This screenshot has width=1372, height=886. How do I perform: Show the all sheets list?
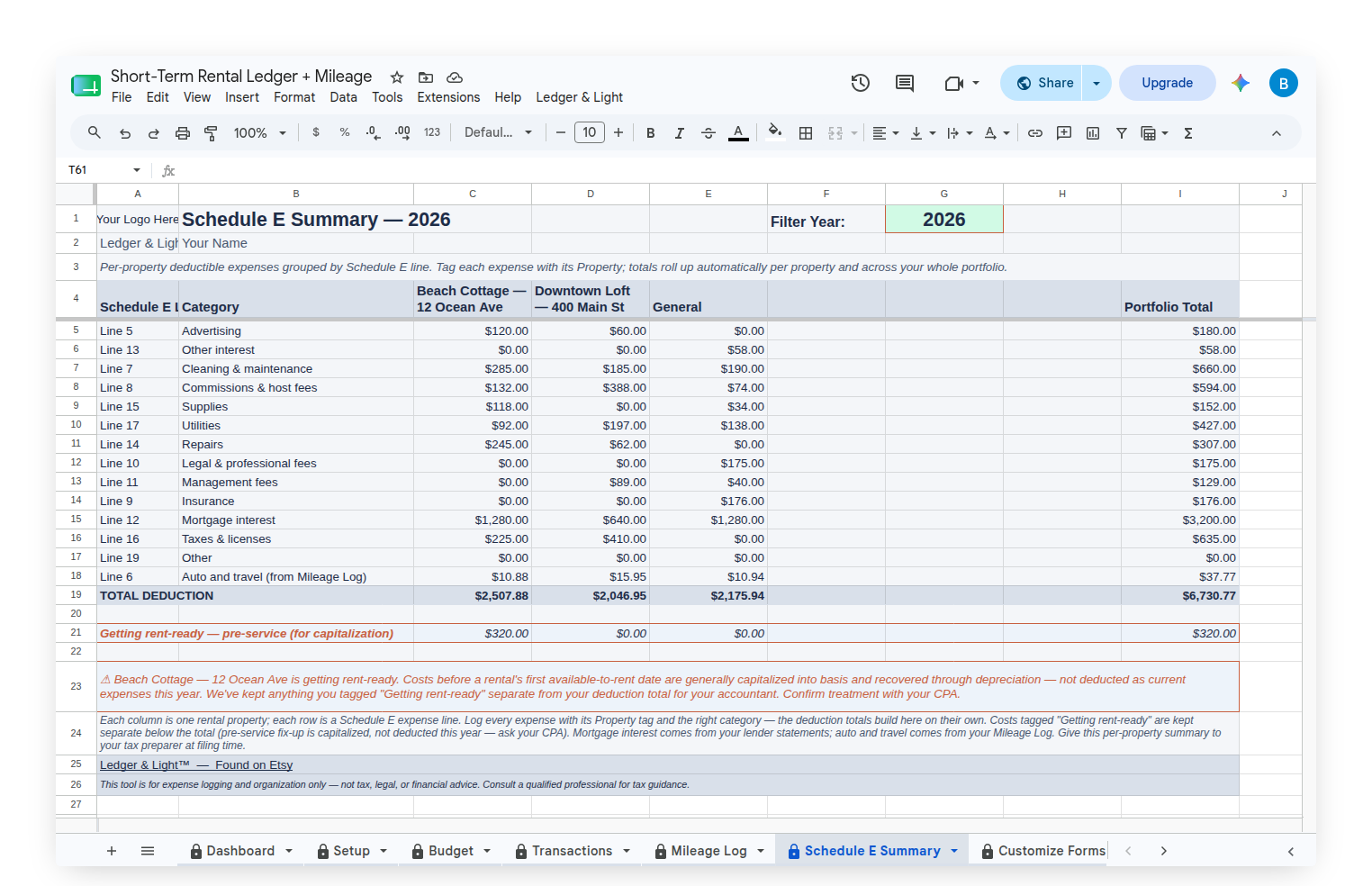pyautogui.click(x=148, y=851)
